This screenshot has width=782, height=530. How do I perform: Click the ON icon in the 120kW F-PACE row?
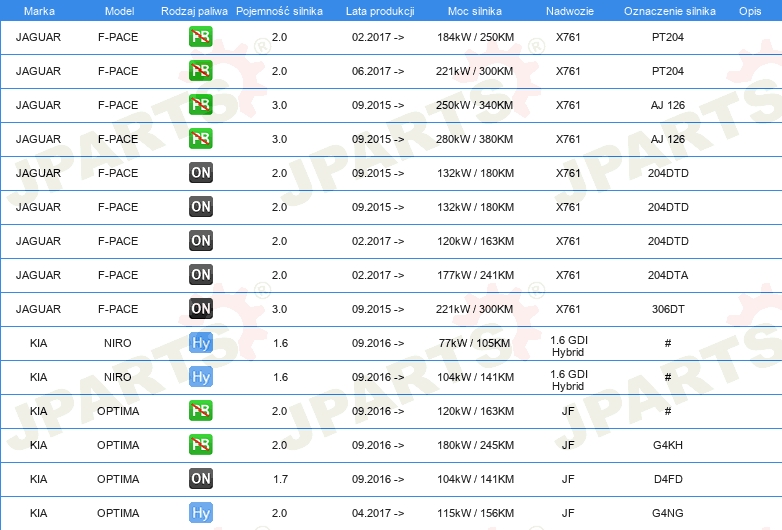(201, 241)
